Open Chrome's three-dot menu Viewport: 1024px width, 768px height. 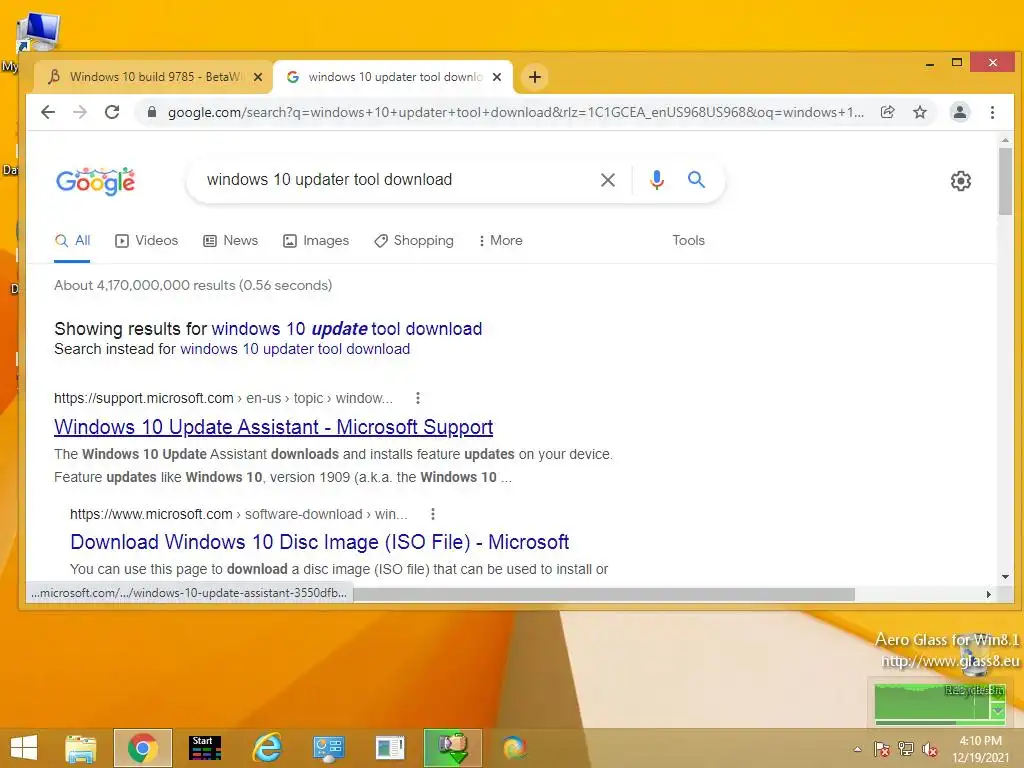tap(992, 112)
